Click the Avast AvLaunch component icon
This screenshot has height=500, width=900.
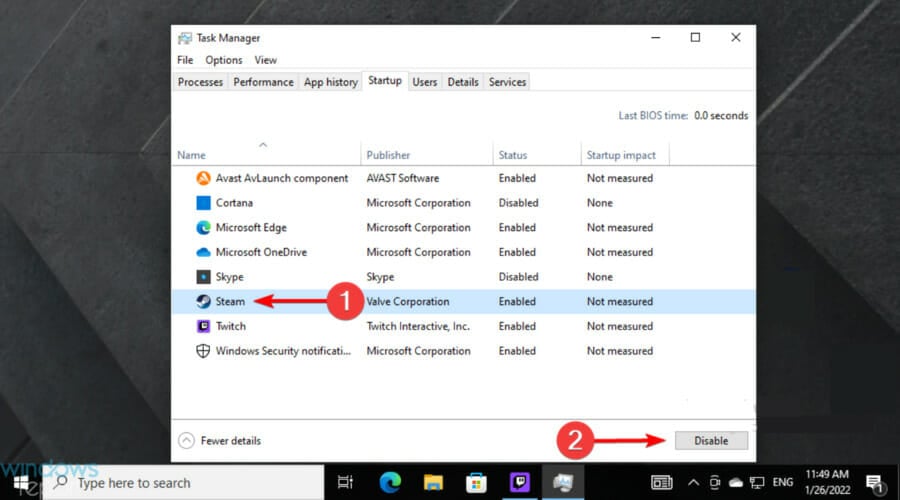coord(203,178)
